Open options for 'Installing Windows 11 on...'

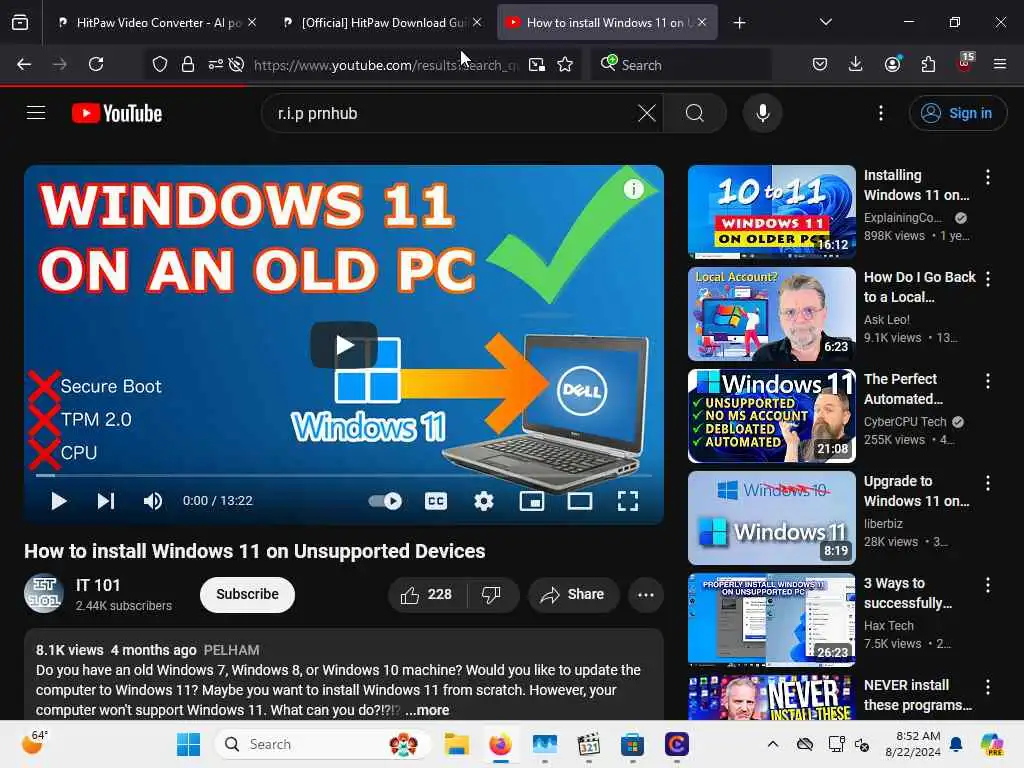(987, 176)
